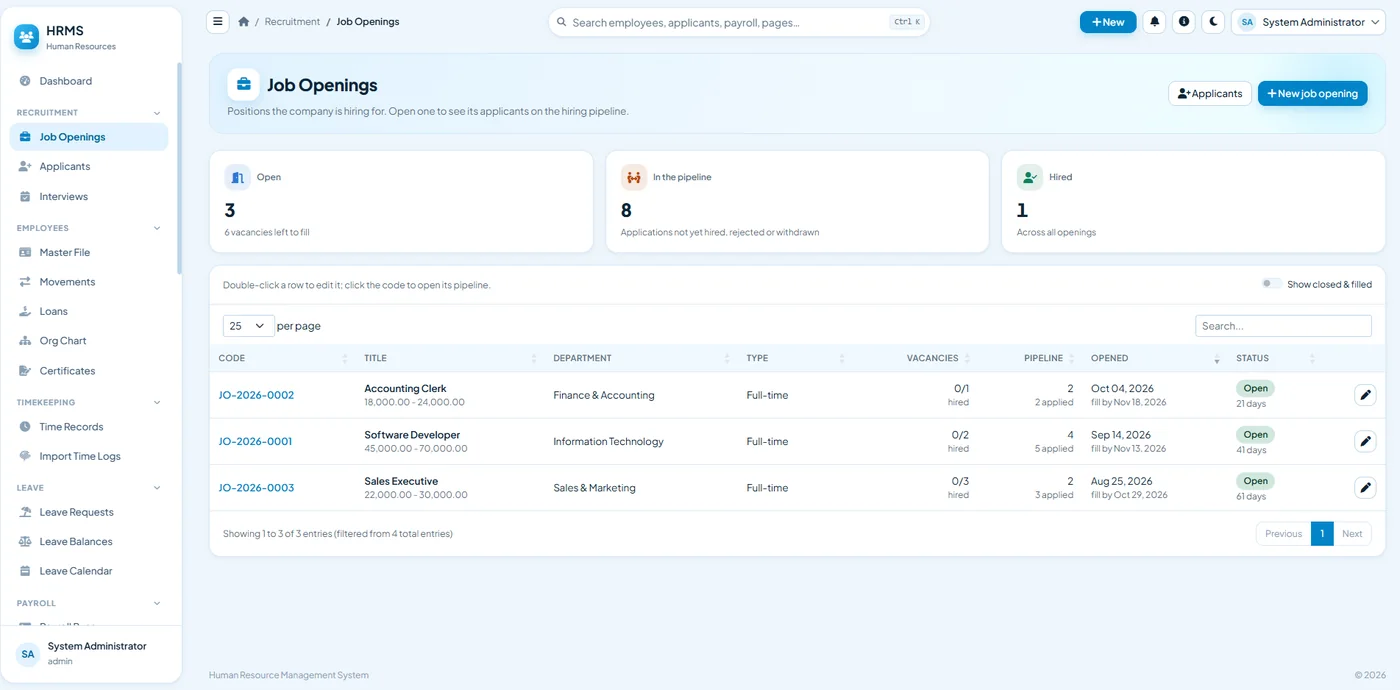1400x690 pixels.
Task: Open pipeline for JO-2026-0003
Action: (x=256, y=488)
